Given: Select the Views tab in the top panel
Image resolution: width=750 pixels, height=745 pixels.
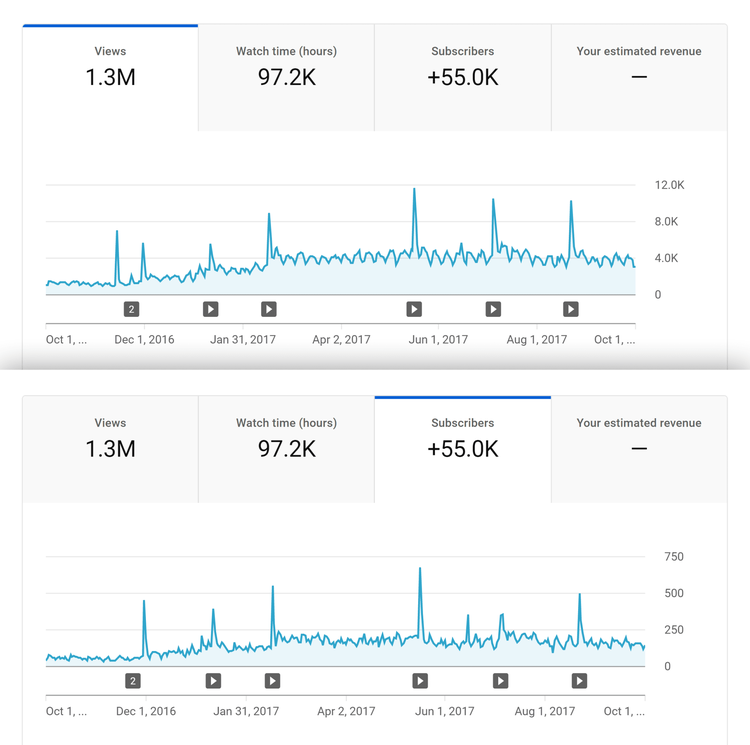Looking at the screenshot, I should click(x=110, y=77).
